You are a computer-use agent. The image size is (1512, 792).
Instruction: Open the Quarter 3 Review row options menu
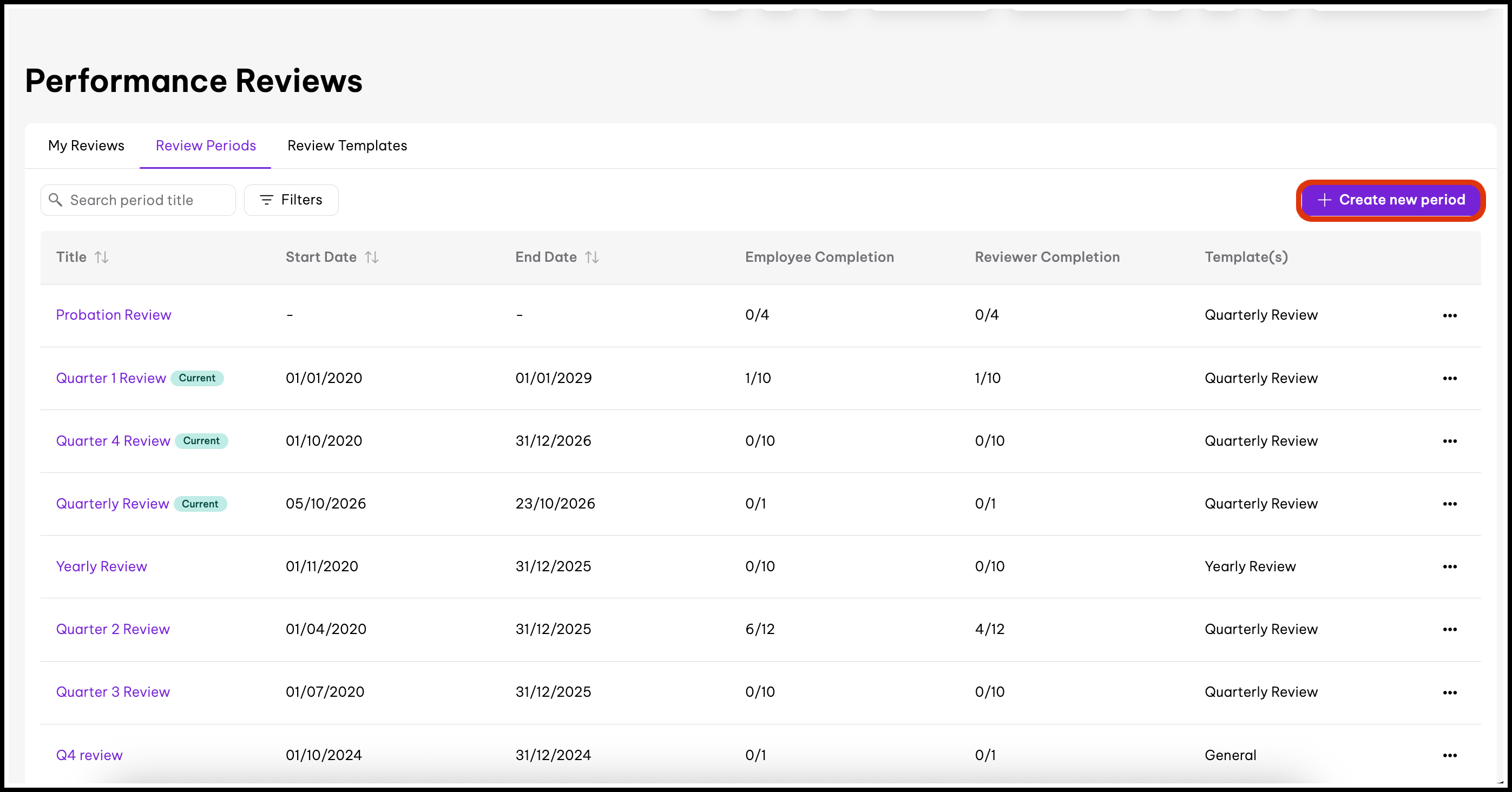(1450, 692)
